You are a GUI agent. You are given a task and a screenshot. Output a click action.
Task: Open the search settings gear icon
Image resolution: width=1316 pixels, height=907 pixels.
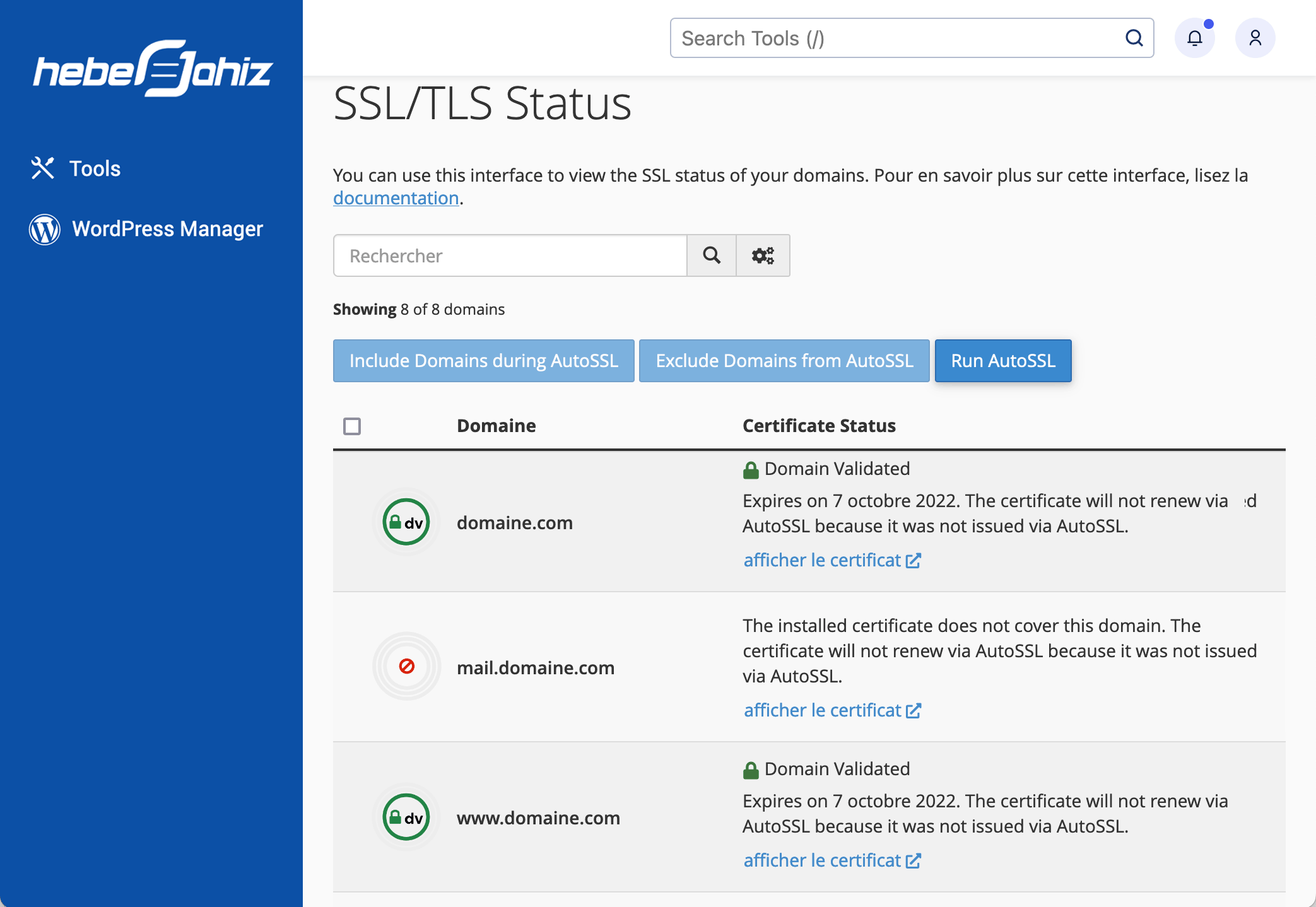coord(763,255)
